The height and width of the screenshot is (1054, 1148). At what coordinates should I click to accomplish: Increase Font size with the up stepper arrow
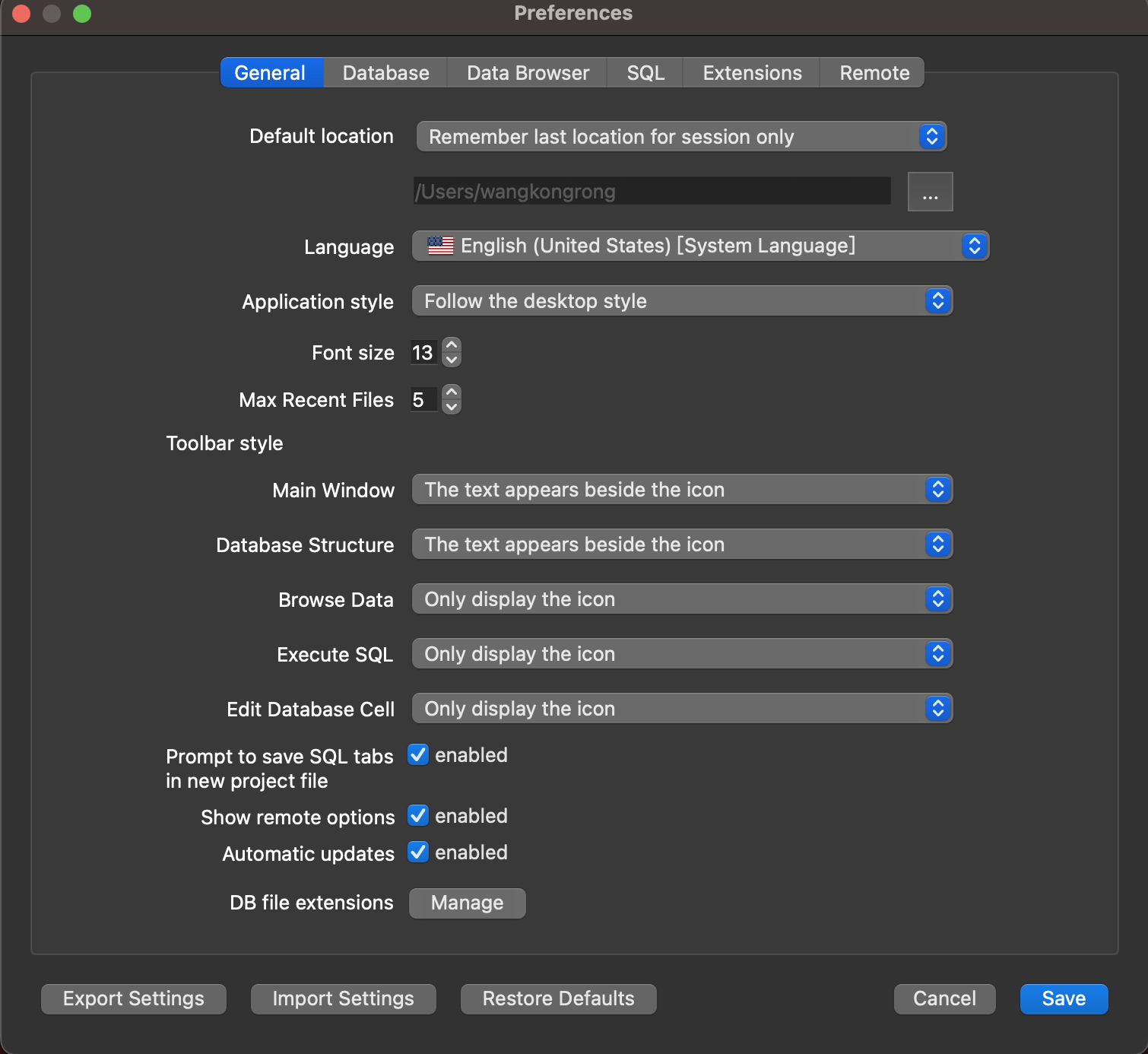[x=451, y=344]
